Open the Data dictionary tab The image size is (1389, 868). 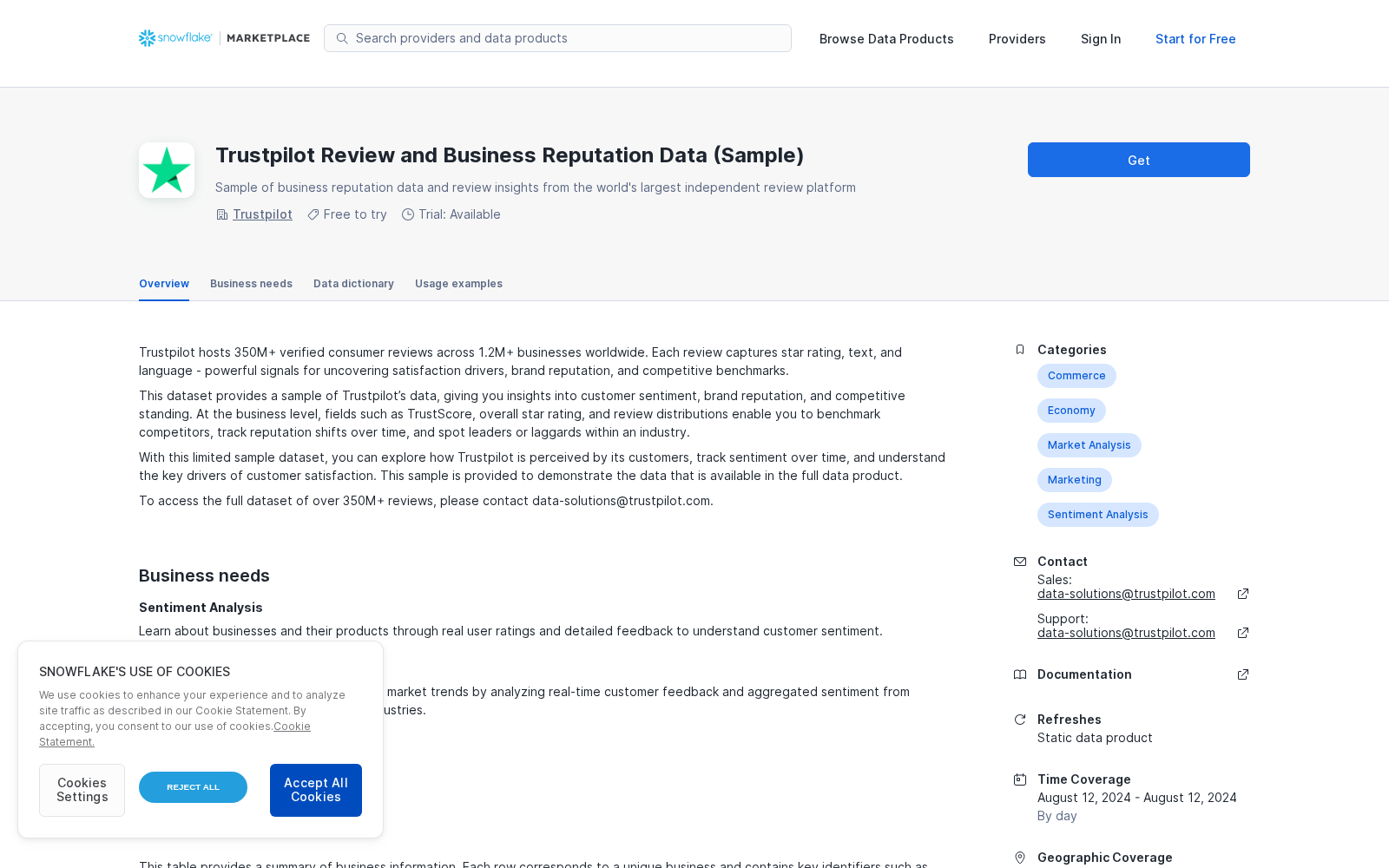click(353, 284)
